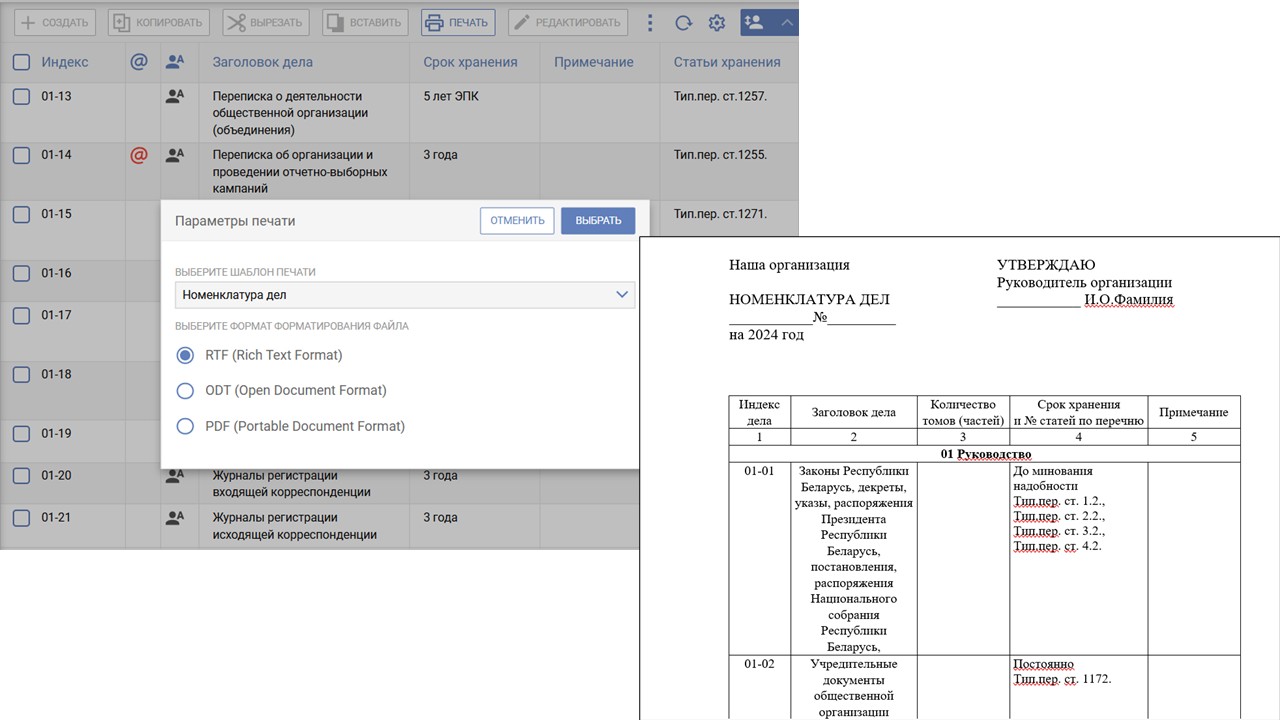Collapse the toolbar using the chevron-up arrow
Image resolution: width=1280 pixels, height=720 pixels.
point(787,22)
